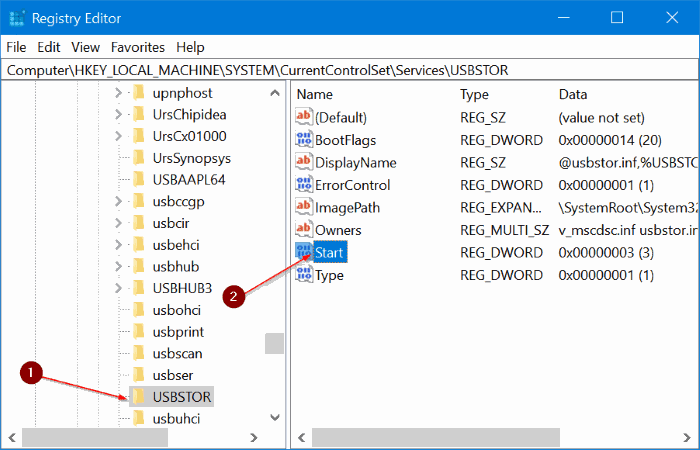This screenshot has width=700, height=450.
Task: Click the usbscan folder icon
Action: point(139,353)
